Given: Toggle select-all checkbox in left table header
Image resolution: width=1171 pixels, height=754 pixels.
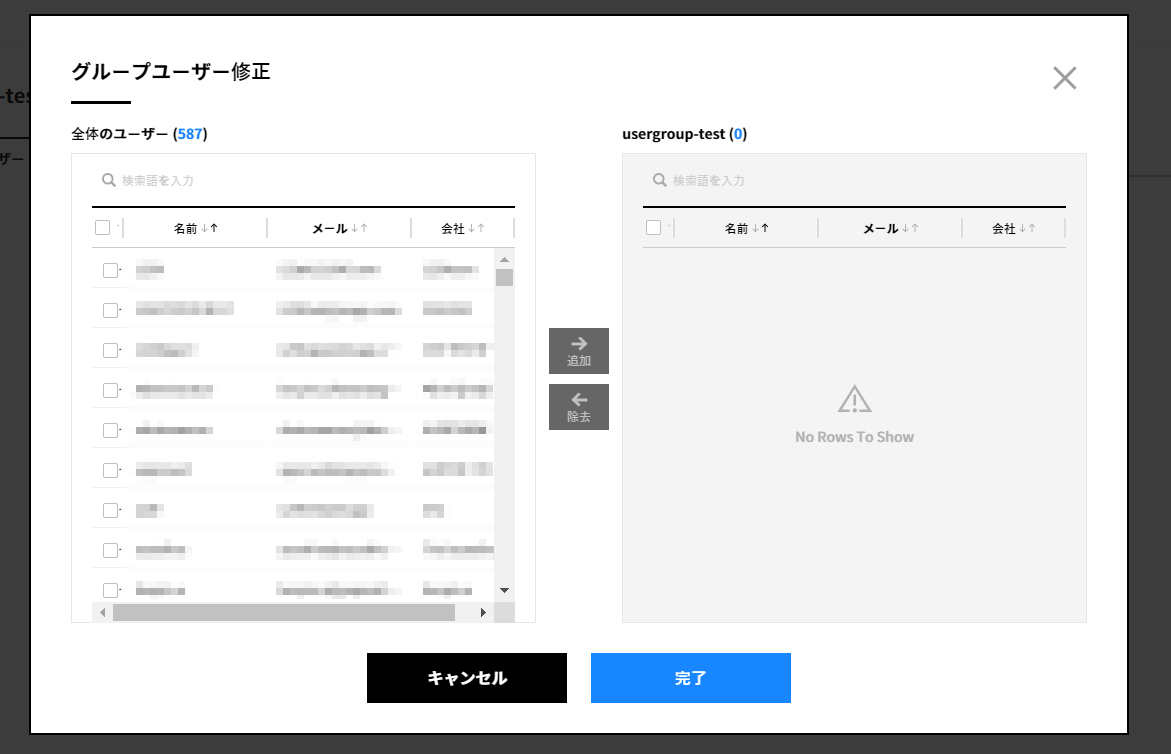Looking at the screenshot, I should pos(103,228).
